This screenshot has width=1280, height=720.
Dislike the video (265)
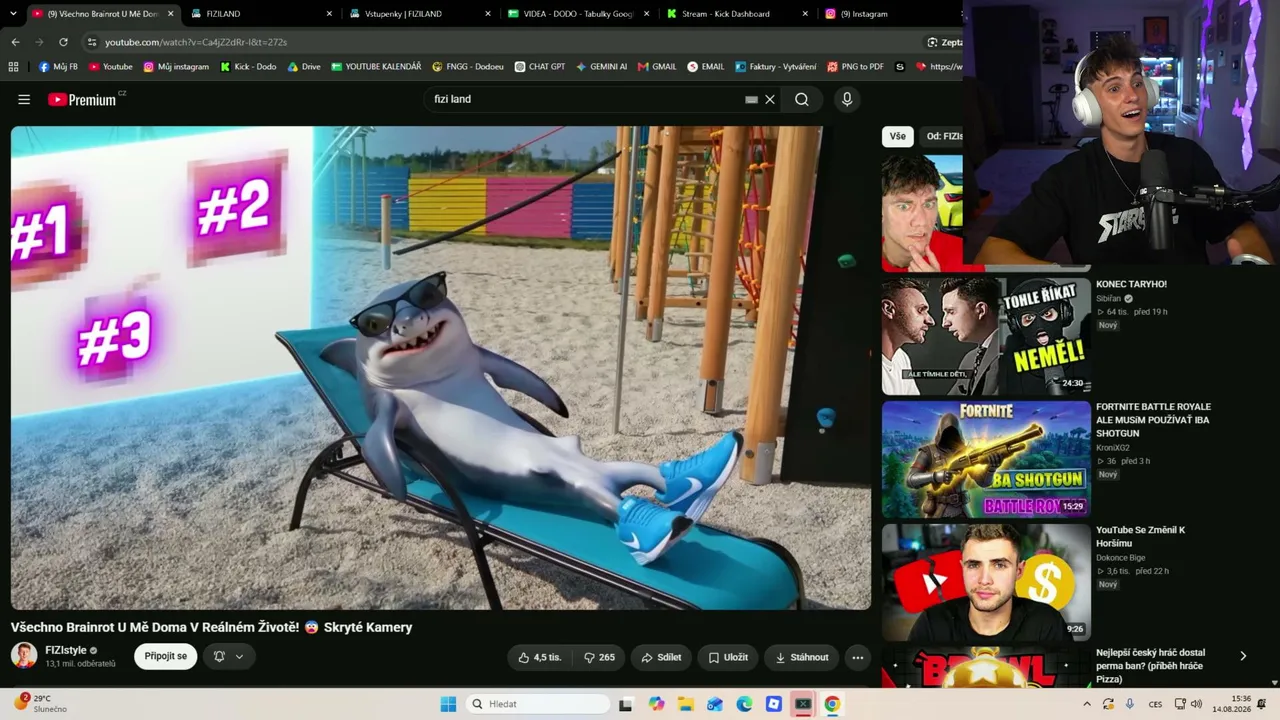click(x=599, y=657)
